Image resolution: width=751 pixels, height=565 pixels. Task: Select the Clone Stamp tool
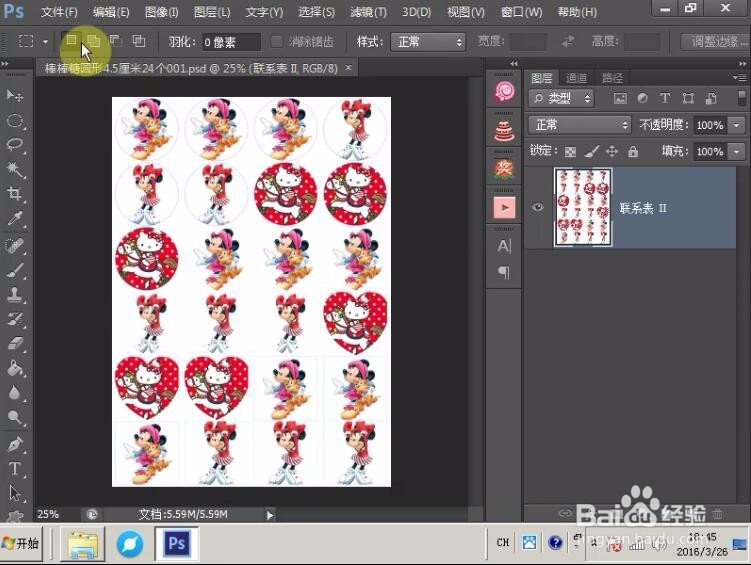15,295
